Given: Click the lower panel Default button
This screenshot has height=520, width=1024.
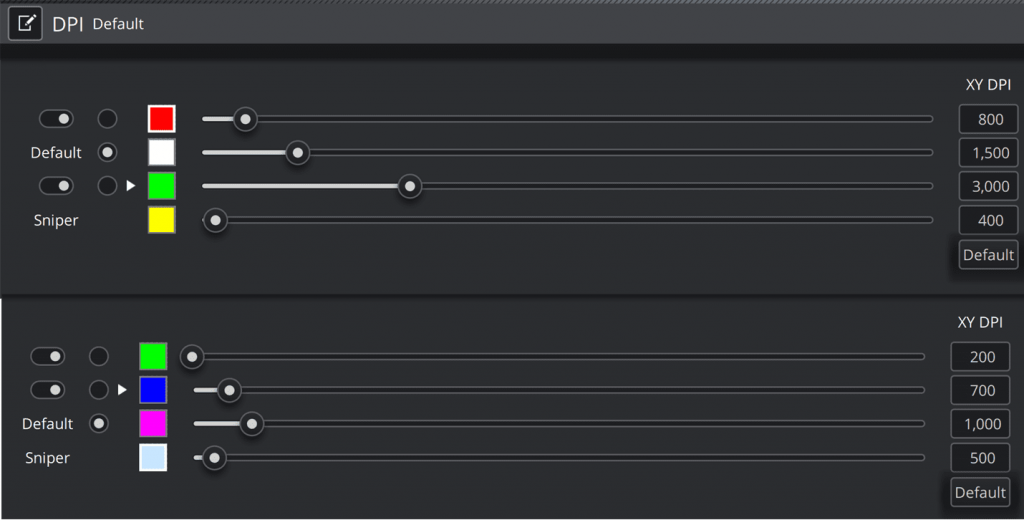Looking at the screenshot, I should pyautogui.click(x=980, y=492).
